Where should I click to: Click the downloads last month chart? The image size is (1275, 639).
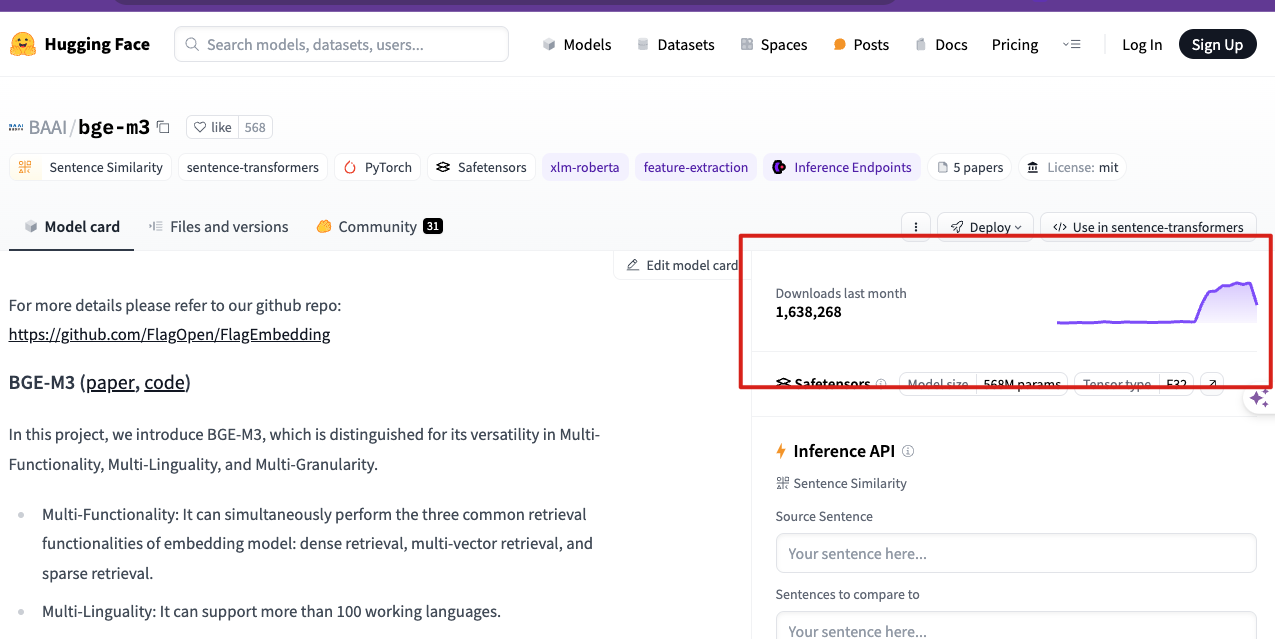1156,304
